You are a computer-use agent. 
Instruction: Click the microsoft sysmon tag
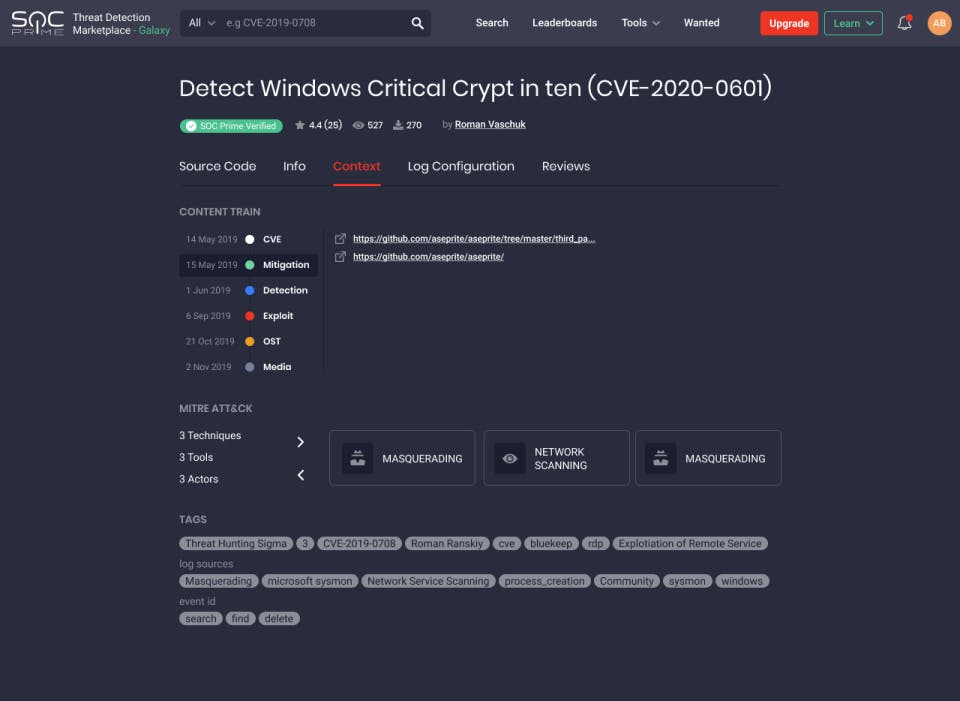[310, 582]
